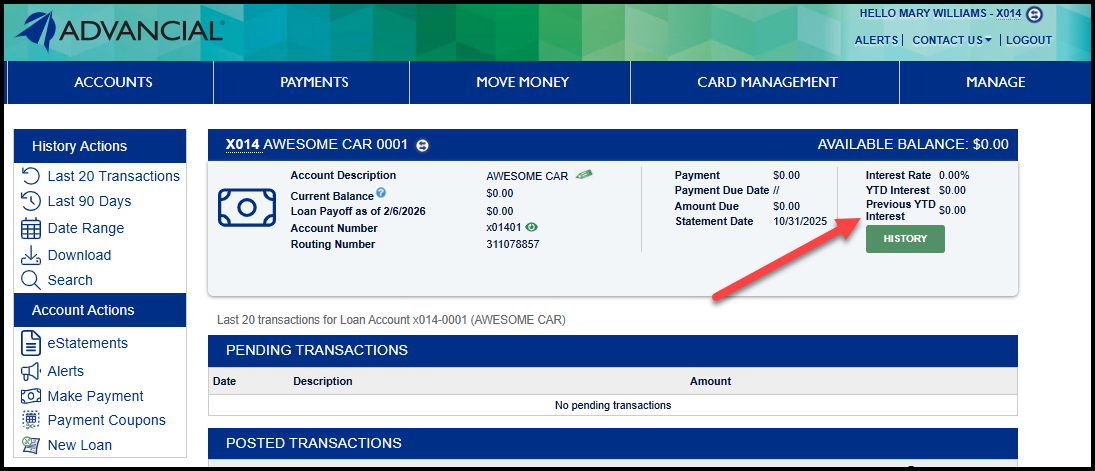Open the CARD MANAGEMENT menu
This screenshot has height=471, width=1095.
[x=767, y=82]
